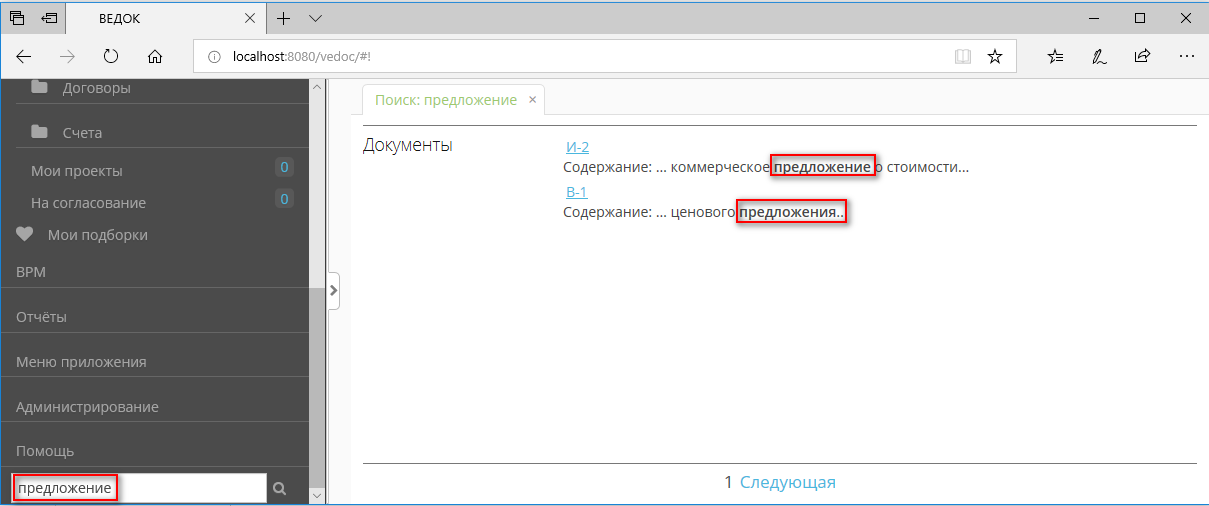Click the sidebar scroll down arrow
Viewport: 1209px width, 506px height.
[318, 495]
